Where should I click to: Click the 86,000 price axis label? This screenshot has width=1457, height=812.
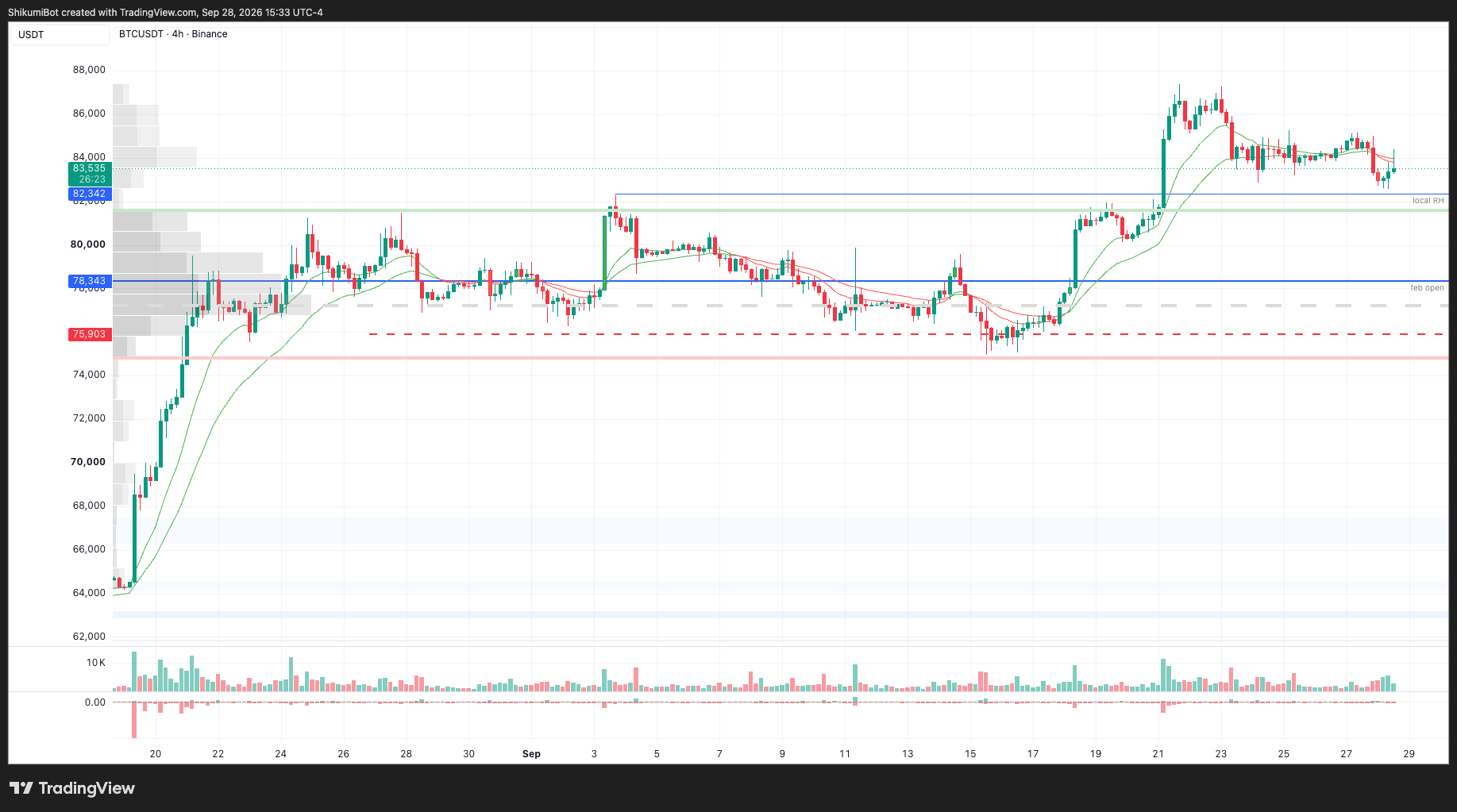[89, 114]
